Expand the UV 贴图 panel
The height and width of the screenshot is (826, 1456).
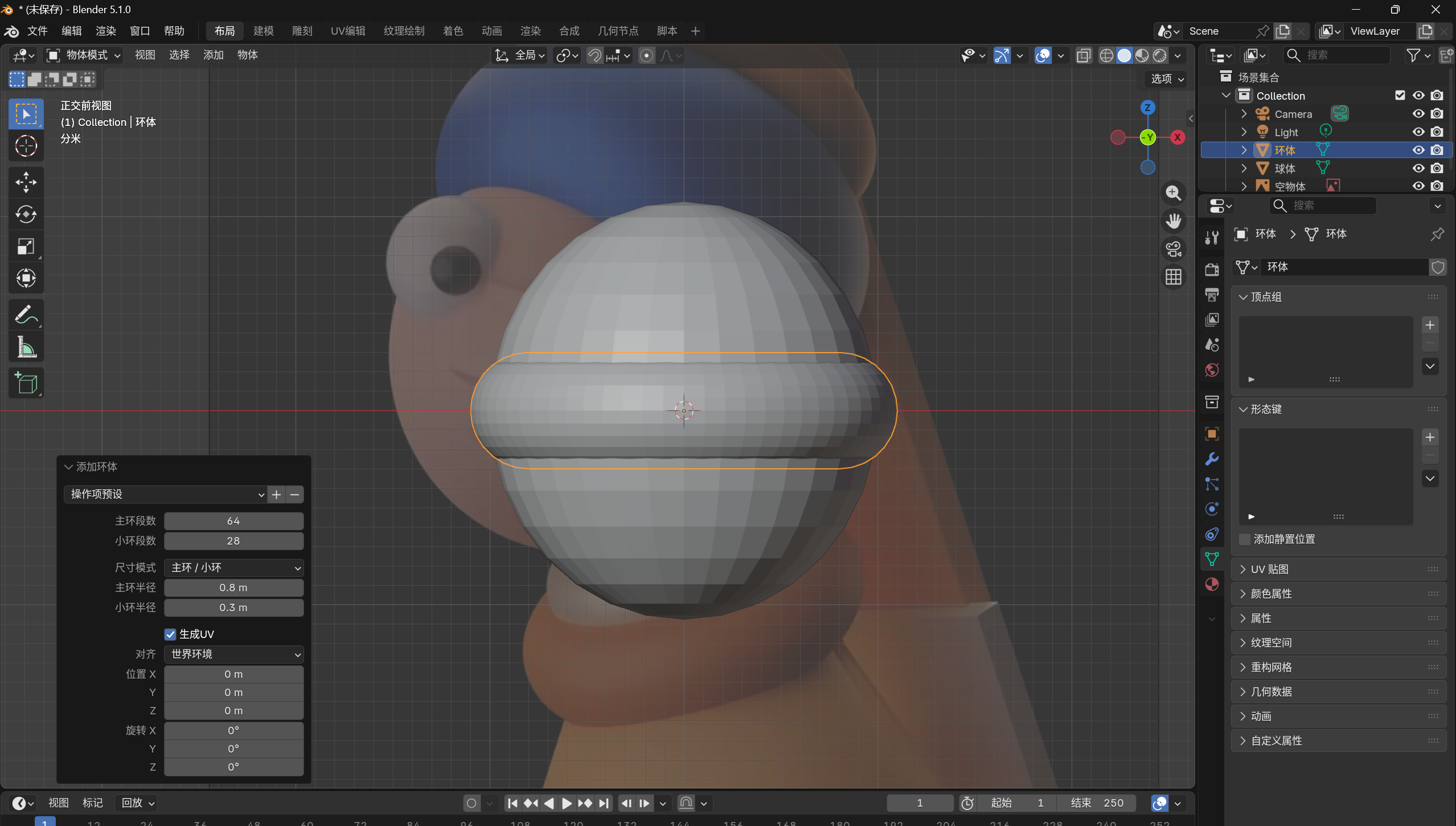tap(1269, 569)
